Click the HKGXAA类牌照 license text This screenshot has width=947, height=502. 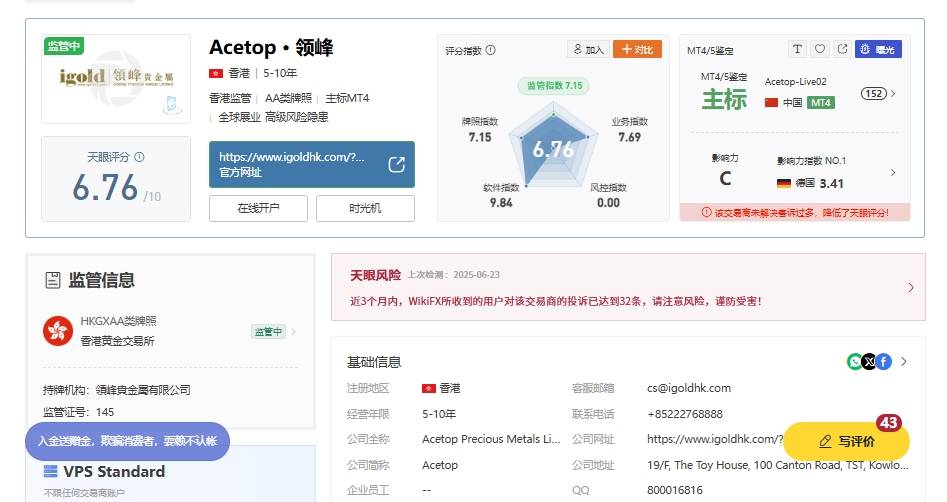[x=118, y=321]
